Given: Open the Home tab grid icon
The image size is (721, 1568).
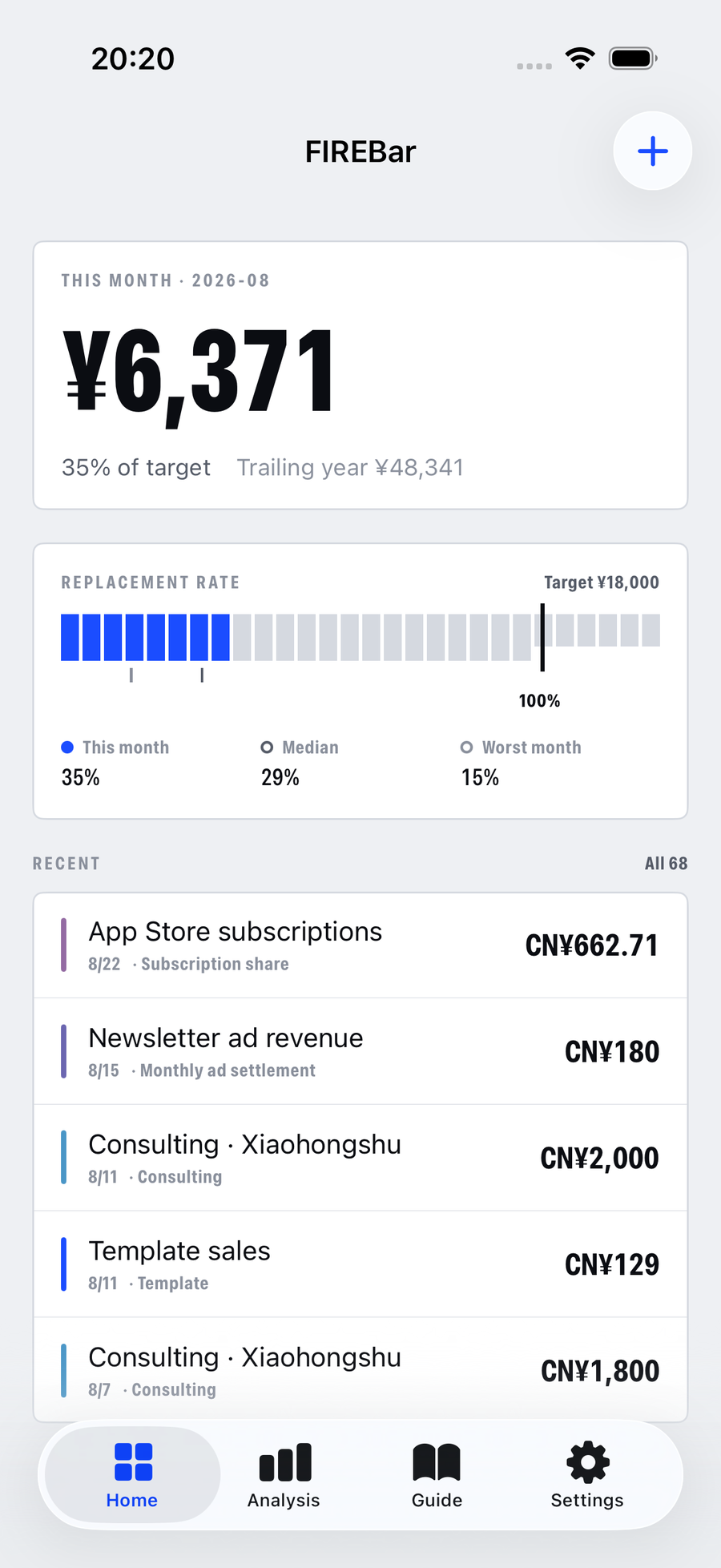Looking at the screenshot, I should point(133,1461).
